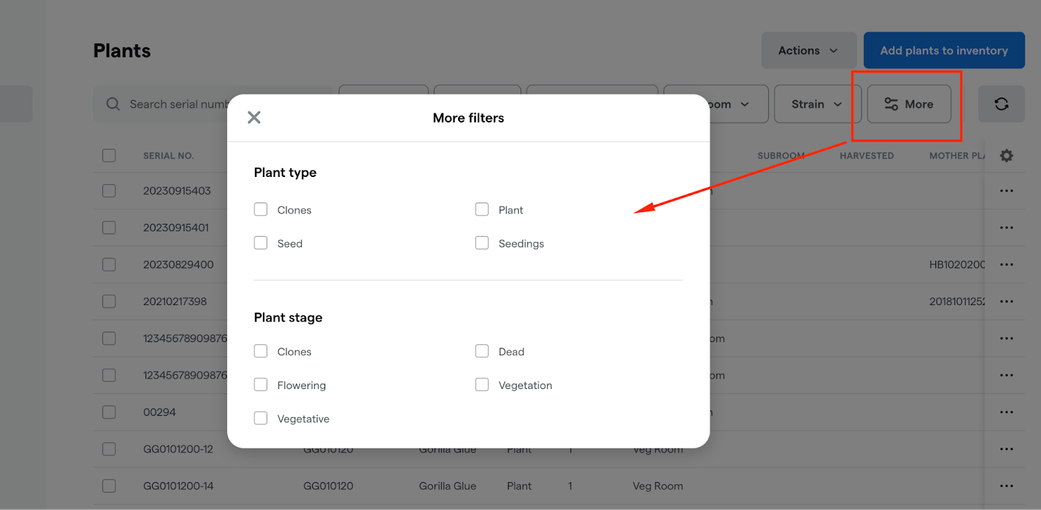Click the refresh icon button

(x=1001, y=104)
